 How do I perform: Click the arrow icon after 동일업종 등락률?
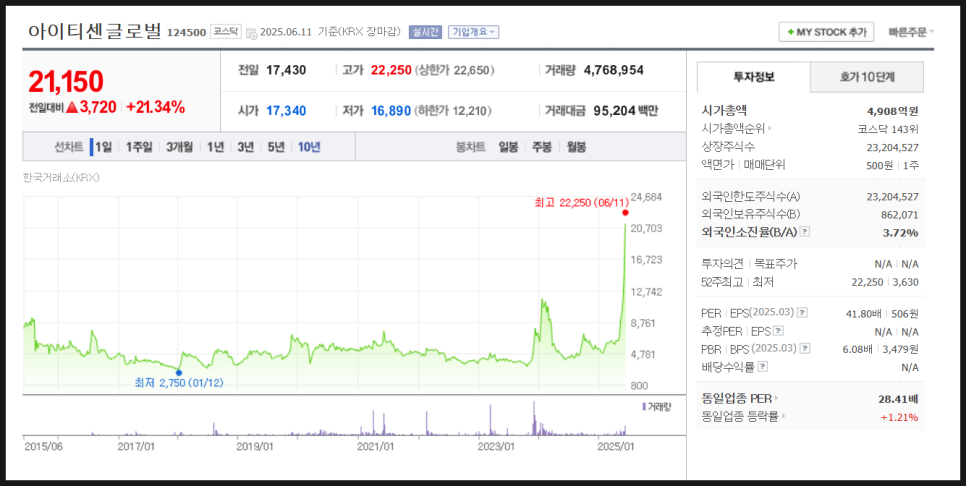coord(783,416)
